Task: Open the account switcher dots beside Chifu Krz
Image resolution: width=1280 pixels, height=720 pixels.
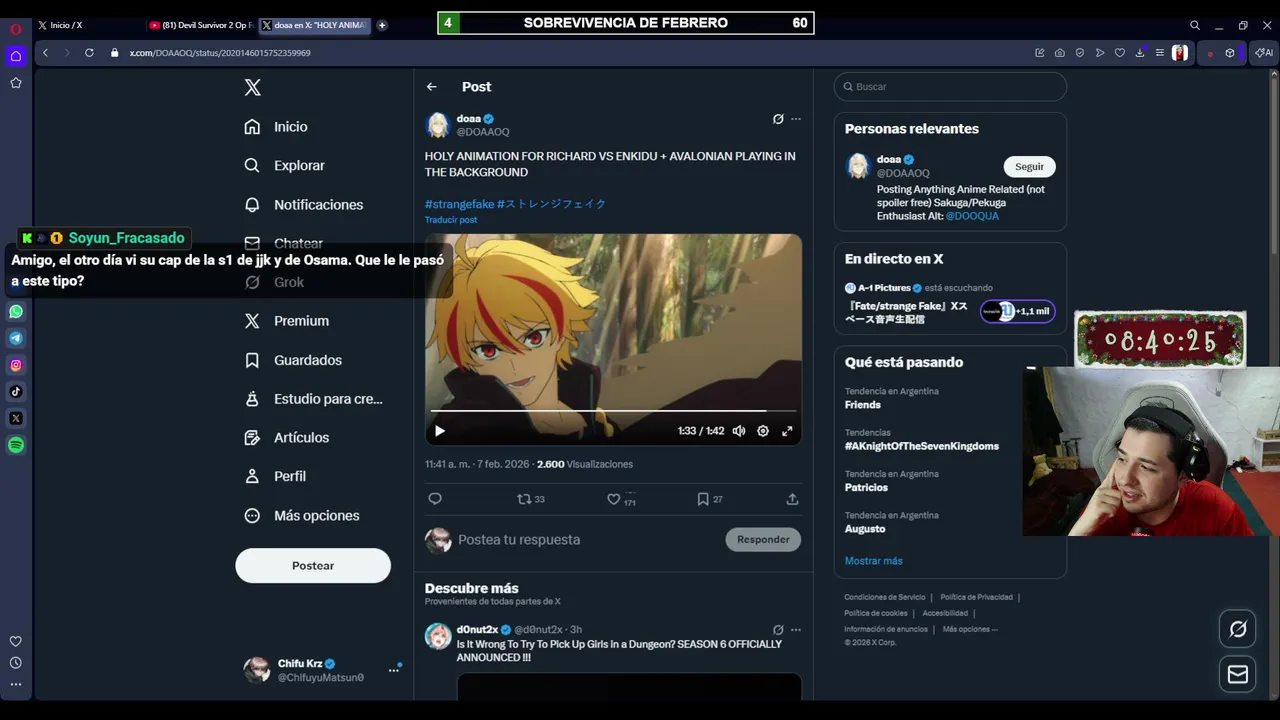Action: point(394,670)
